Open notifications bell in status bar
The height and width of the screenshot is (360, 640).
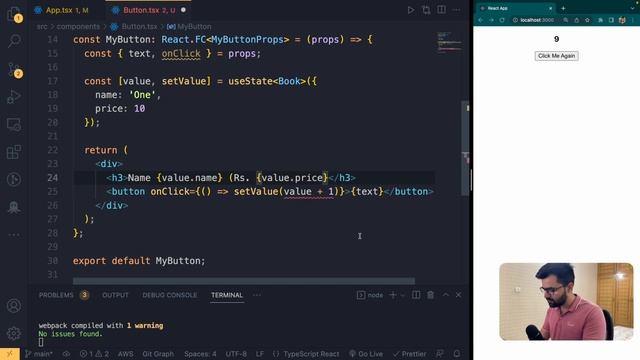(457, 354)
